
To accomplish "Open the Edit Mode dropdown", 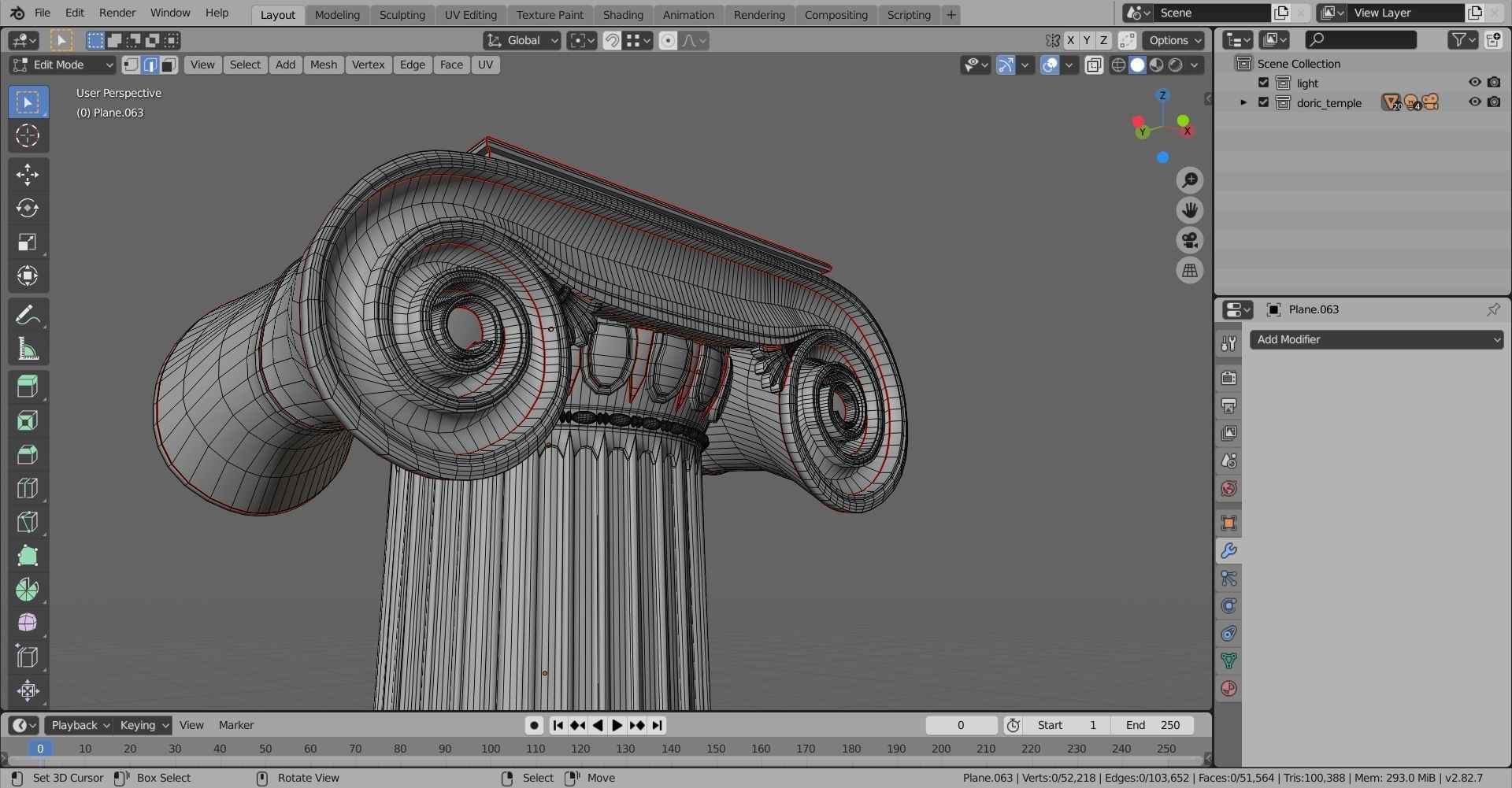I will (63, 65).
